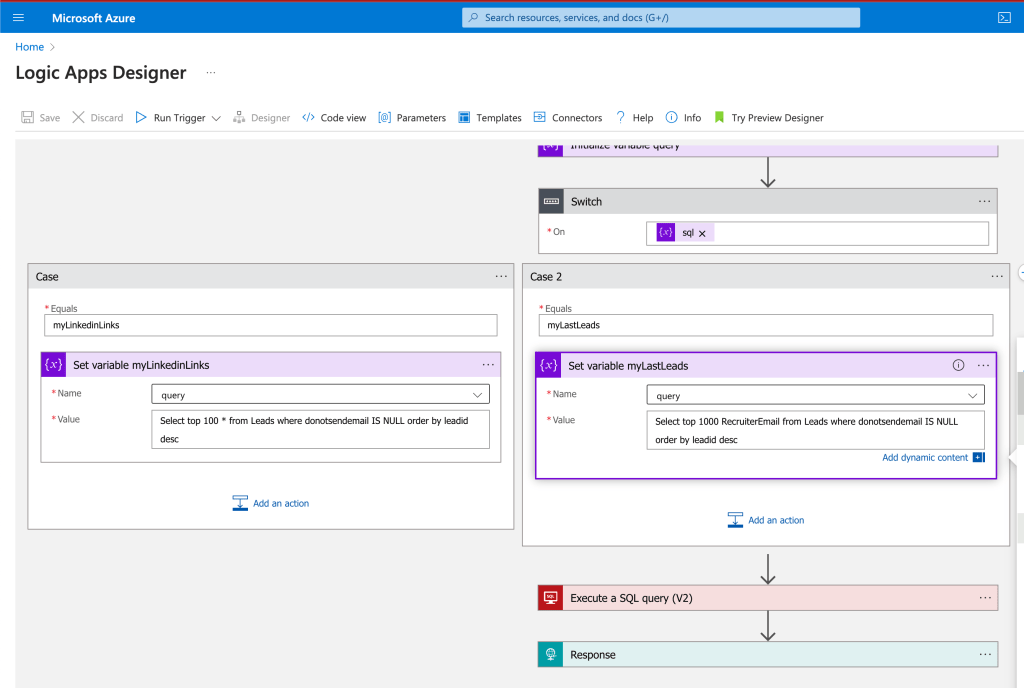Expand the Response action
1024x688 pixels.
(768, 655)
